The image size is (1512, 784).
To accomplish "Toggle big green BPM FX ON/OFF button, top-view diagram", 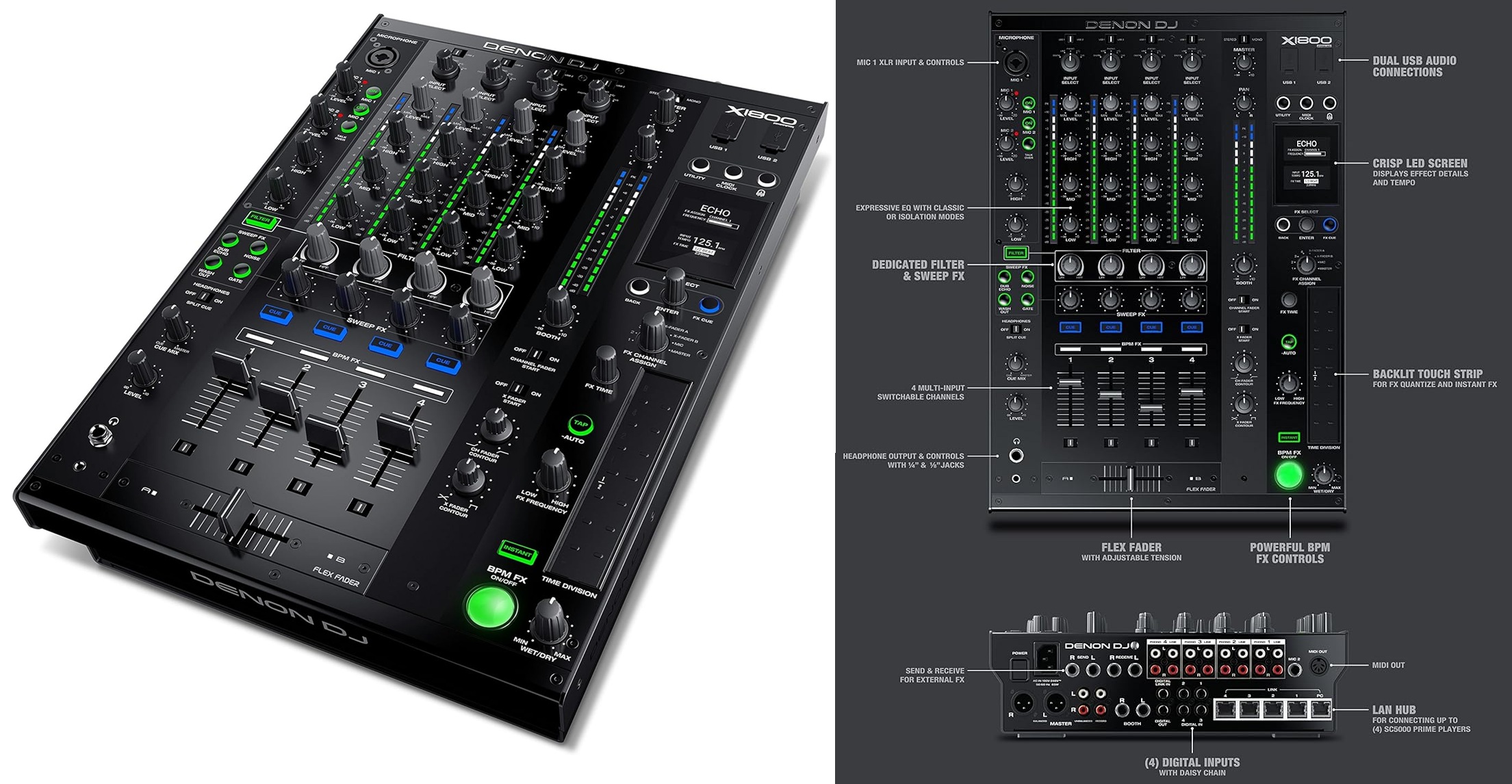I will [1289, 475].
